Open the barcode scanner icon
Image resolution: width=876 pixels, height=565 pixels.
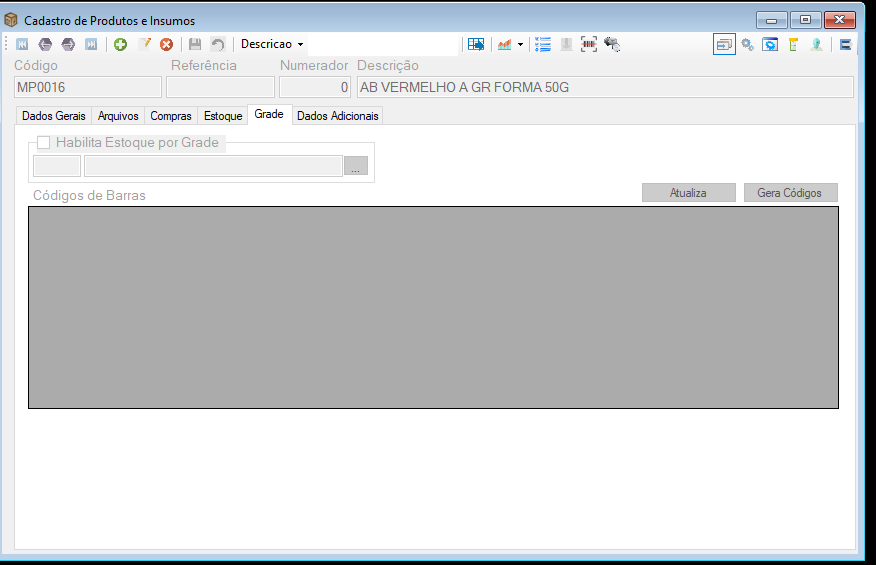[589, 44]
